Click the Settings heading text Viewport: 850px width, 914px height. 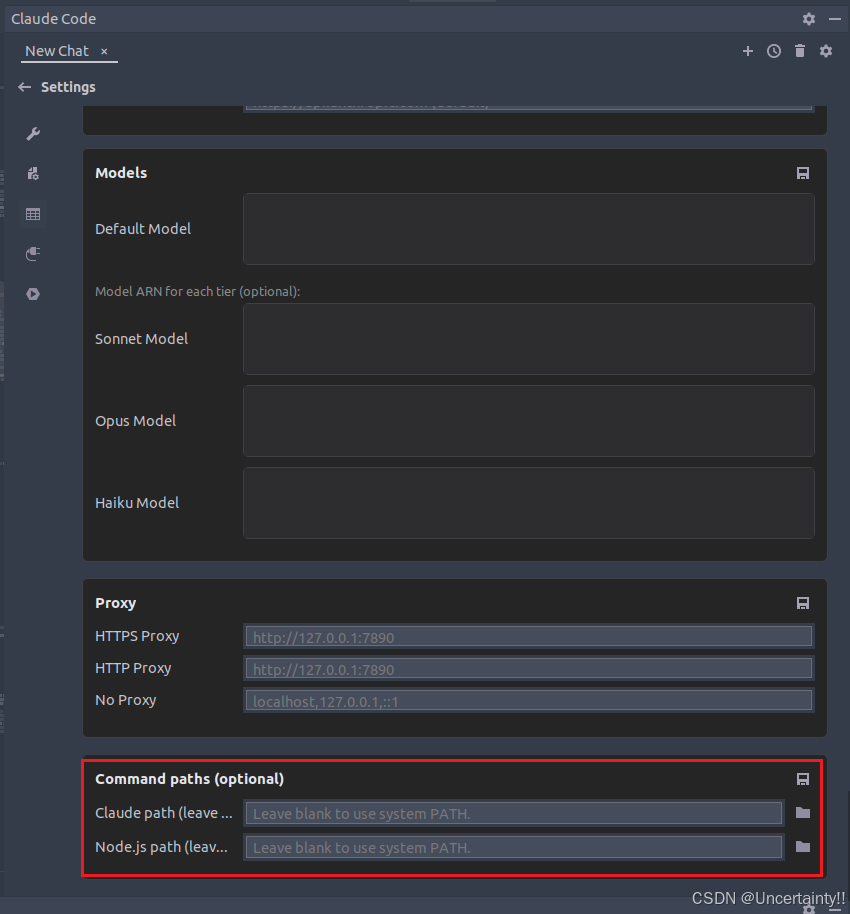(68, 87)
